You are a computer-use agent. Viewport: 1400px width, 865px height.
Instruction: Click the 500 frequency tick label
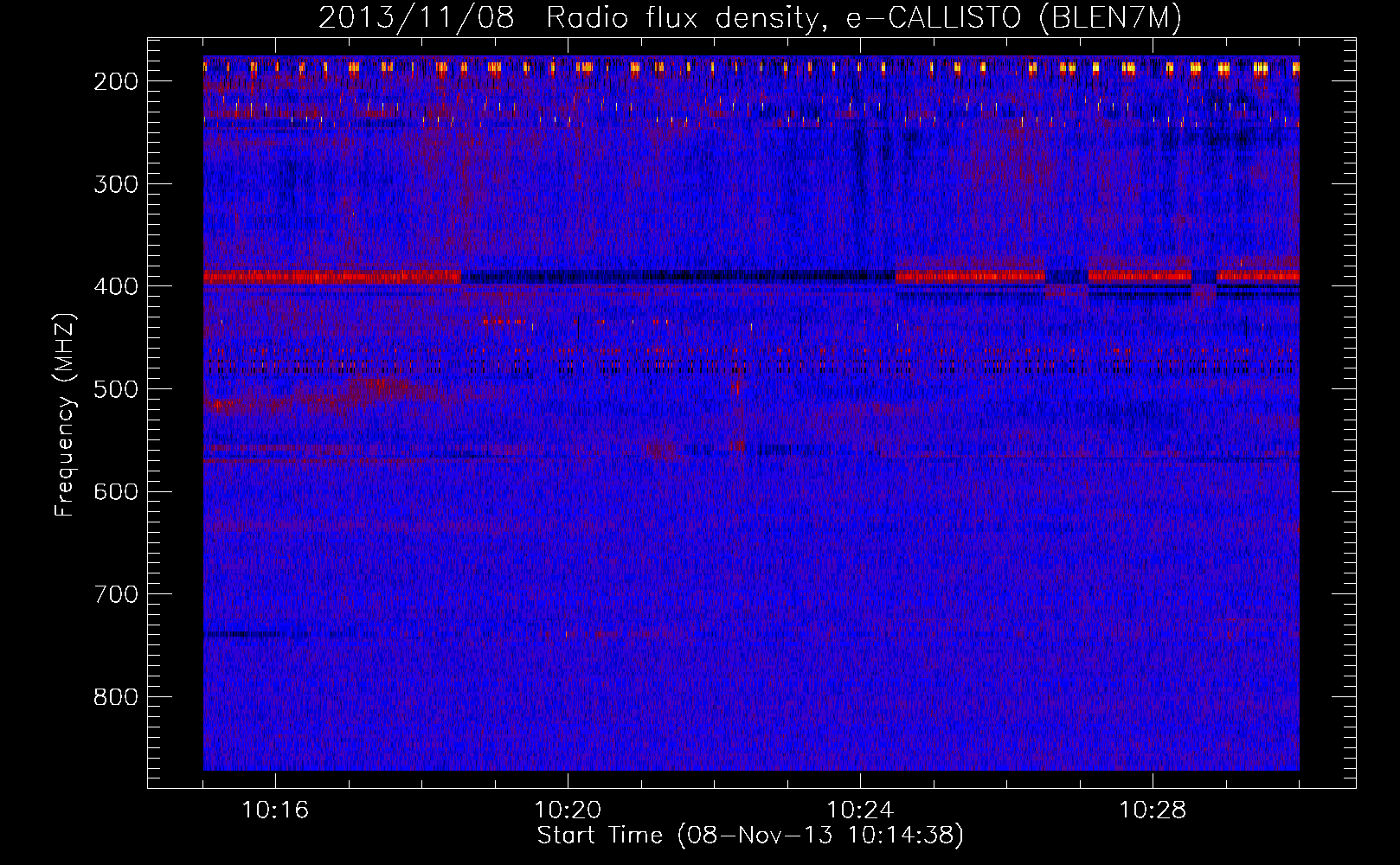[115, 389]
